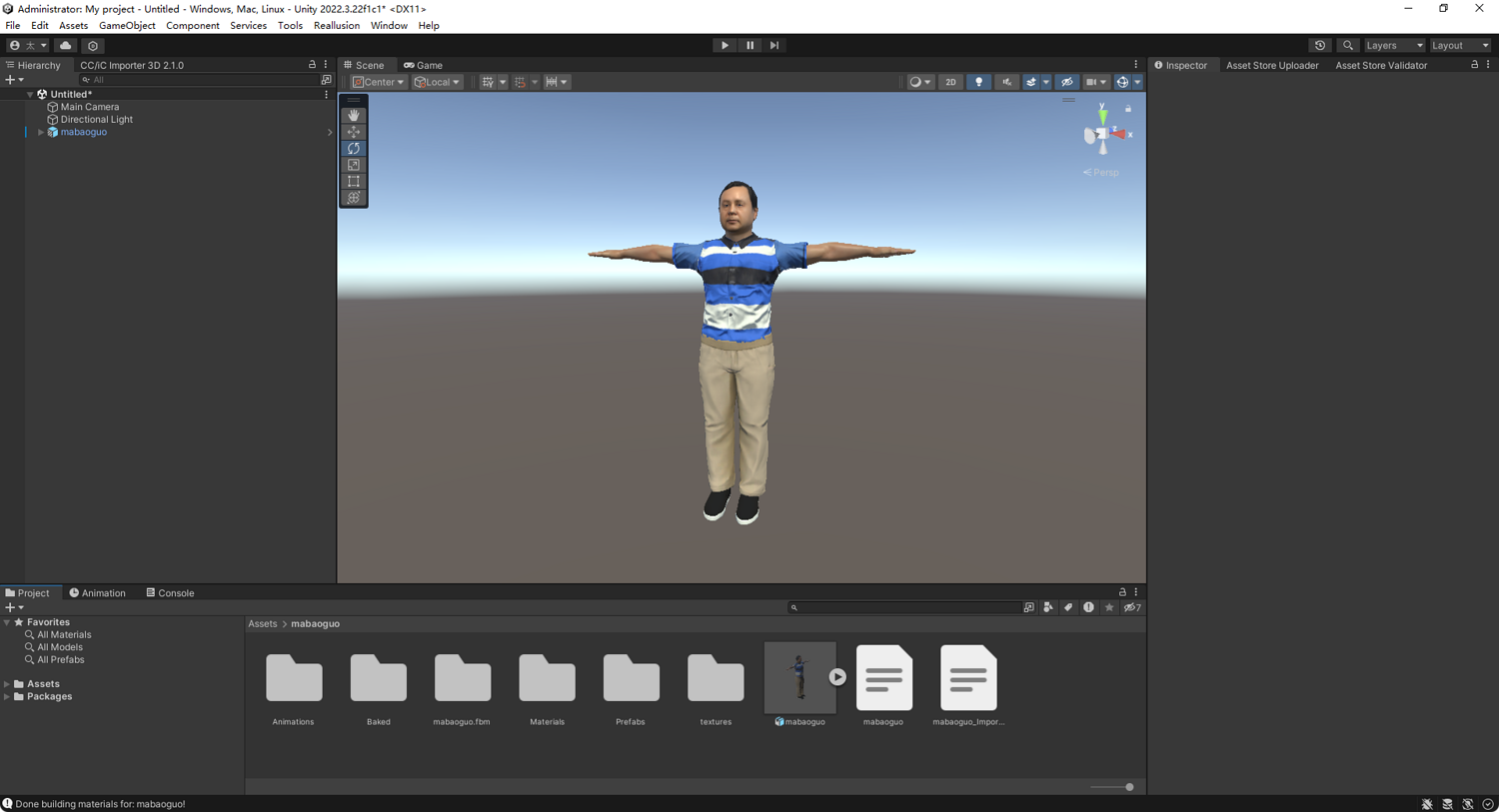Click the scene orientation gizmo
The width and height of the screenshot is (1499, 812).
(1103, 134)
